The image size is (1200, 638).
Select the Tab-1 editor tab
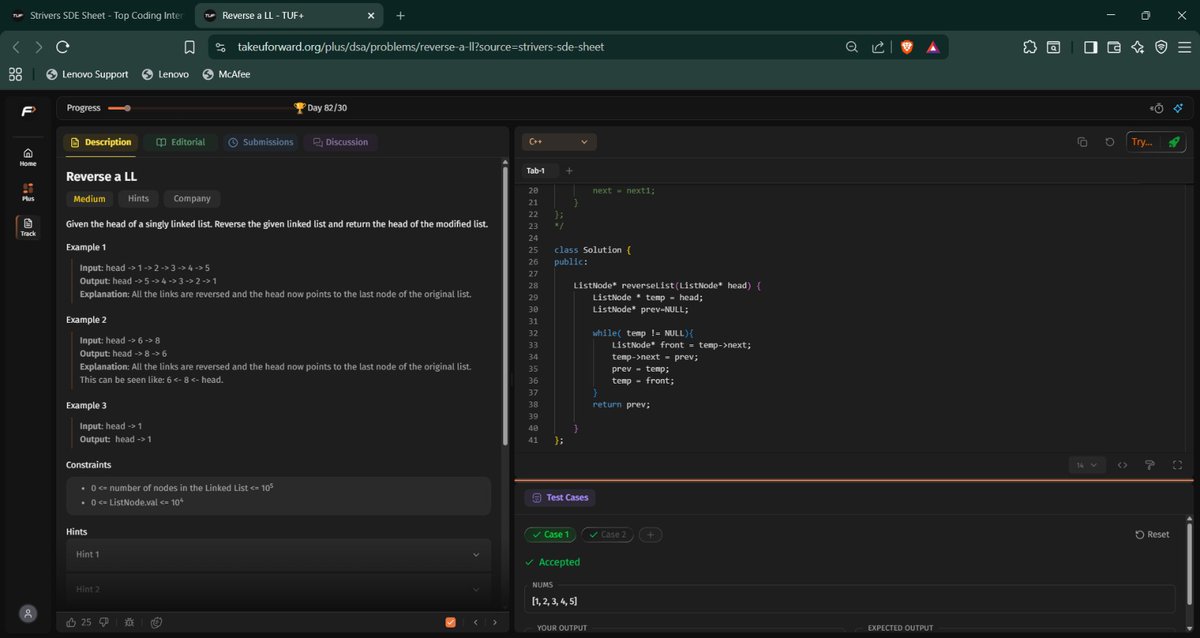535,170
